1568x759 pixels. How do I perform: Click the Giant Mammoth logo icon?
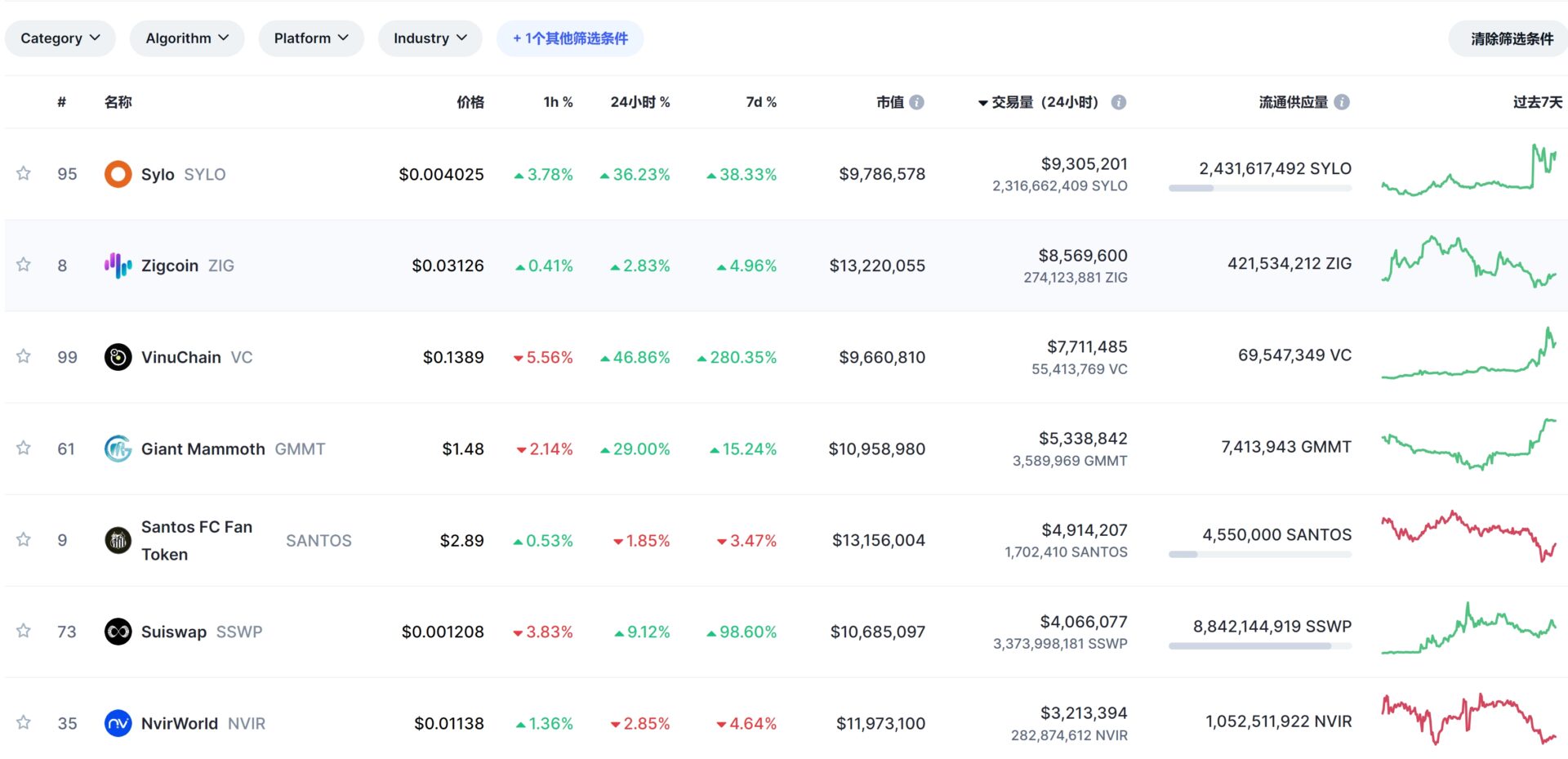[118, 449]
